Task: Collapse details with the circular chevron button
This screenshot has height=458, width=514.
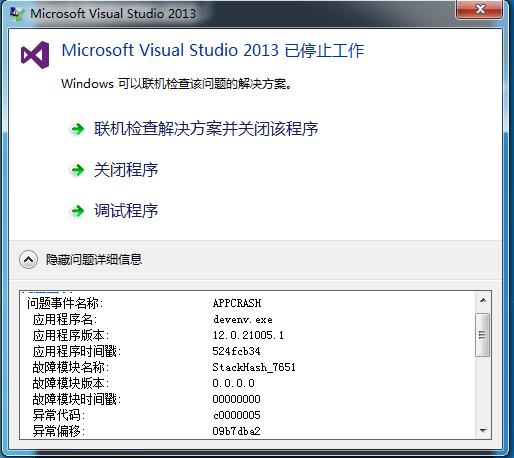Action: click(28, 259)
